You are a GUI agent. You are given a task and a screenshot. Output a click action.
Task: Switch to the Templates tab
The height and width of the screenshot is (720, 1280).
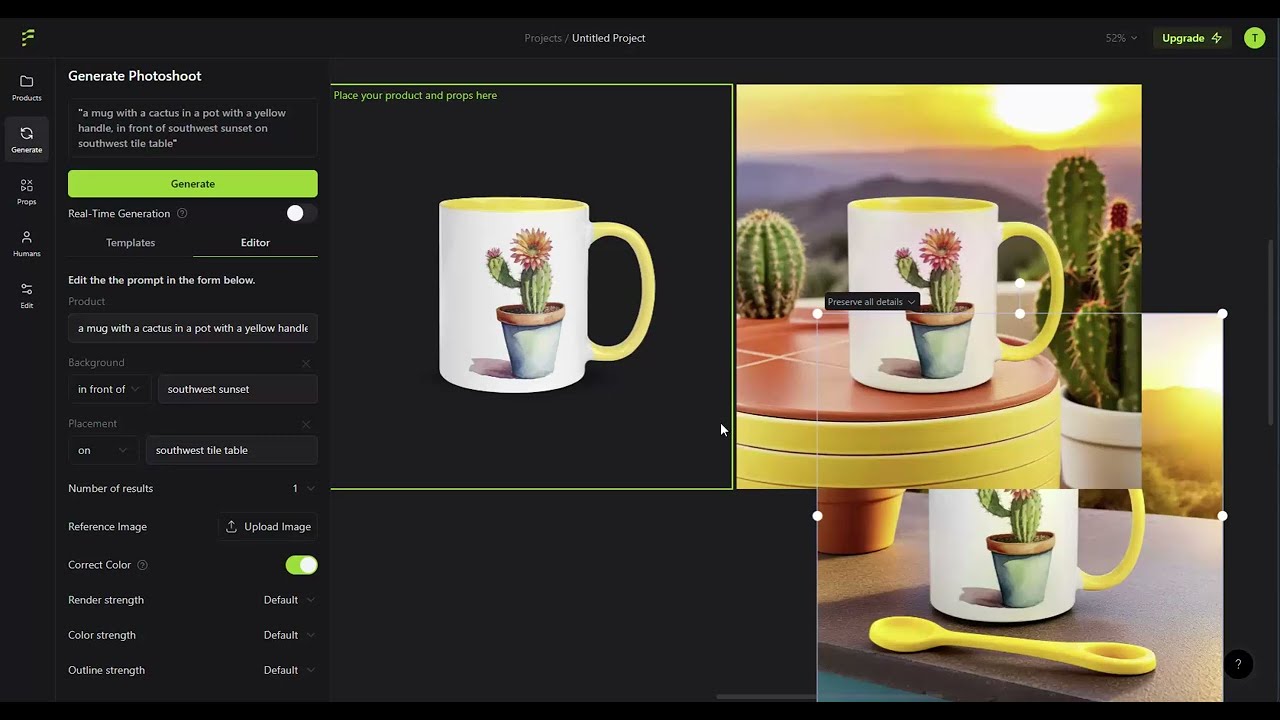coord(130,242)
